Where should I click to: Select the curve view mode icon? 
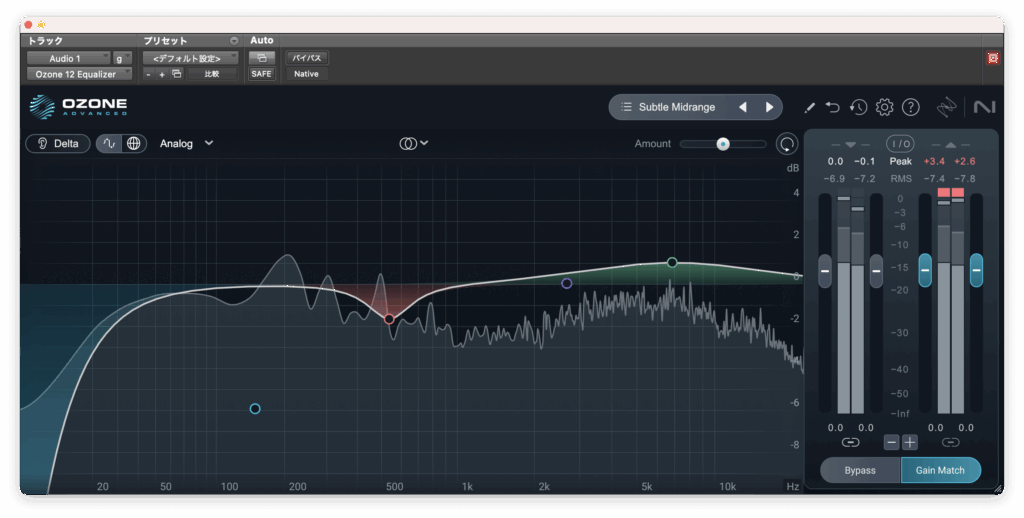point(109,143)
